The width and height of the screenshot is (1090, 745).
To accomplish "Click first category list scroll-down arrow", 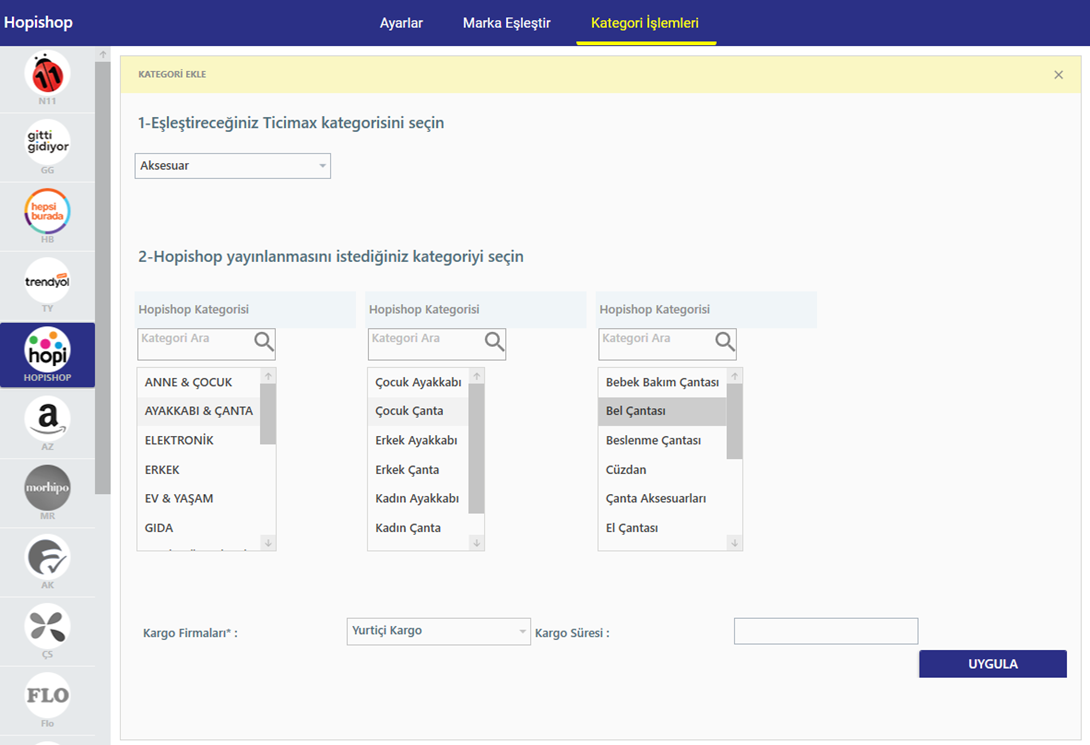I will [268, 543].
